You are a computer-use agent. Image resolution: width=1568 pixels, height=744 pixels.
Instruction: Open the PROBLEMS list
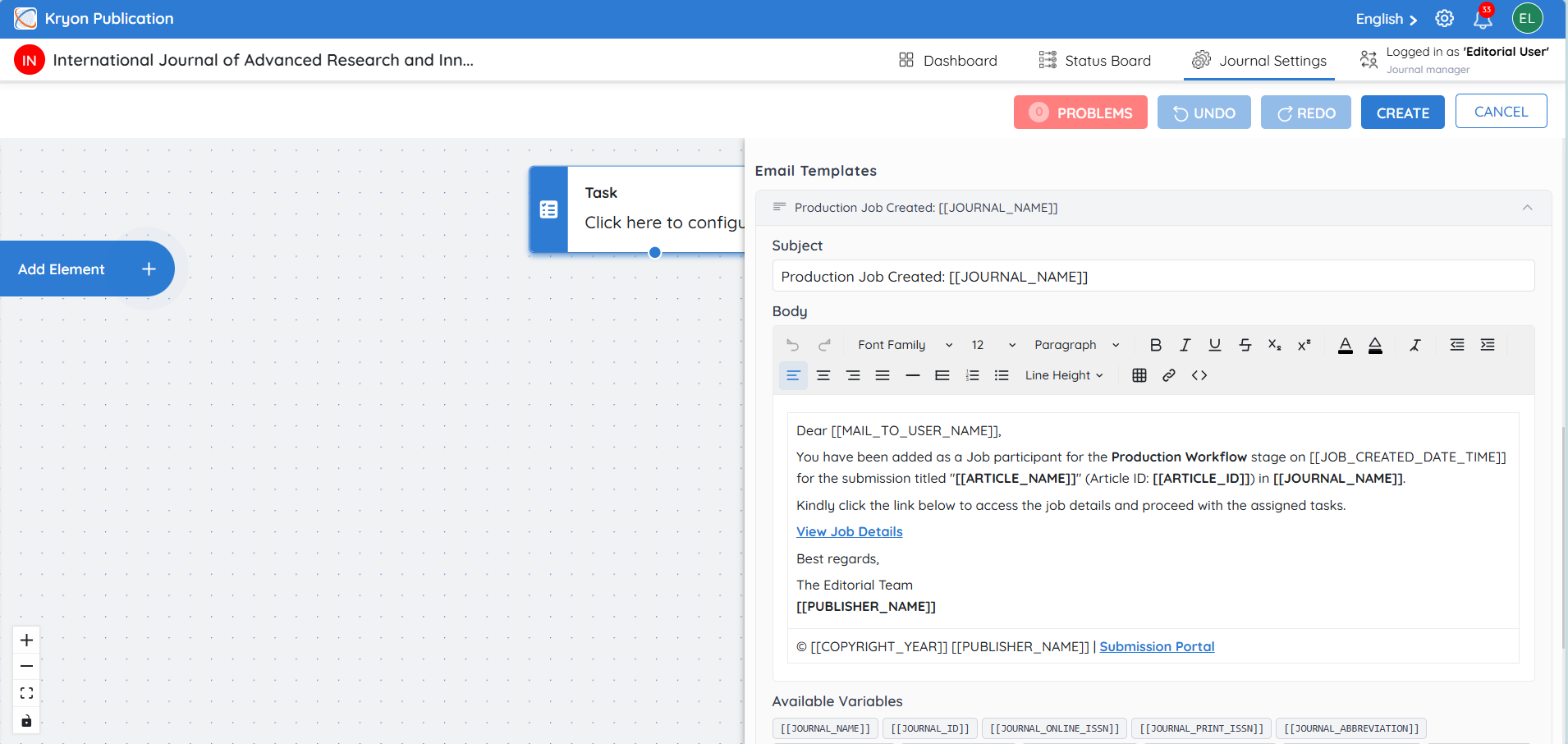[1081, 113]
